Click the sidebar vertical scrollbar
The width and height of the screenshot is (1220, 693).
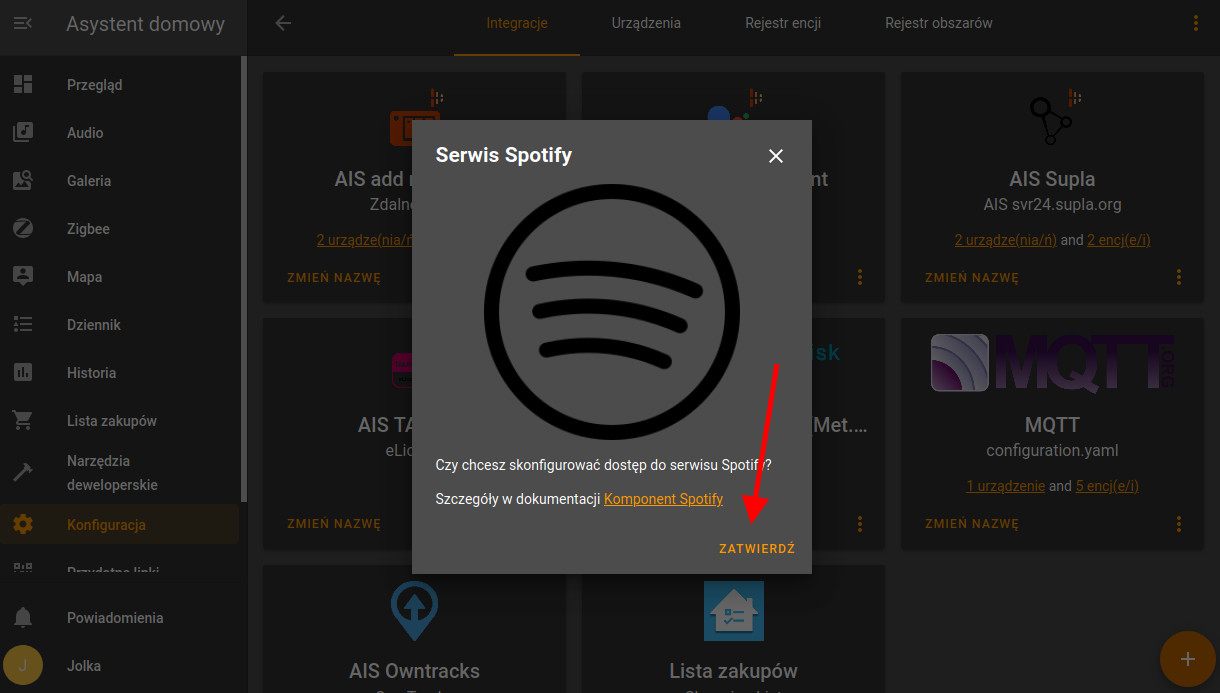pos(244,280)
